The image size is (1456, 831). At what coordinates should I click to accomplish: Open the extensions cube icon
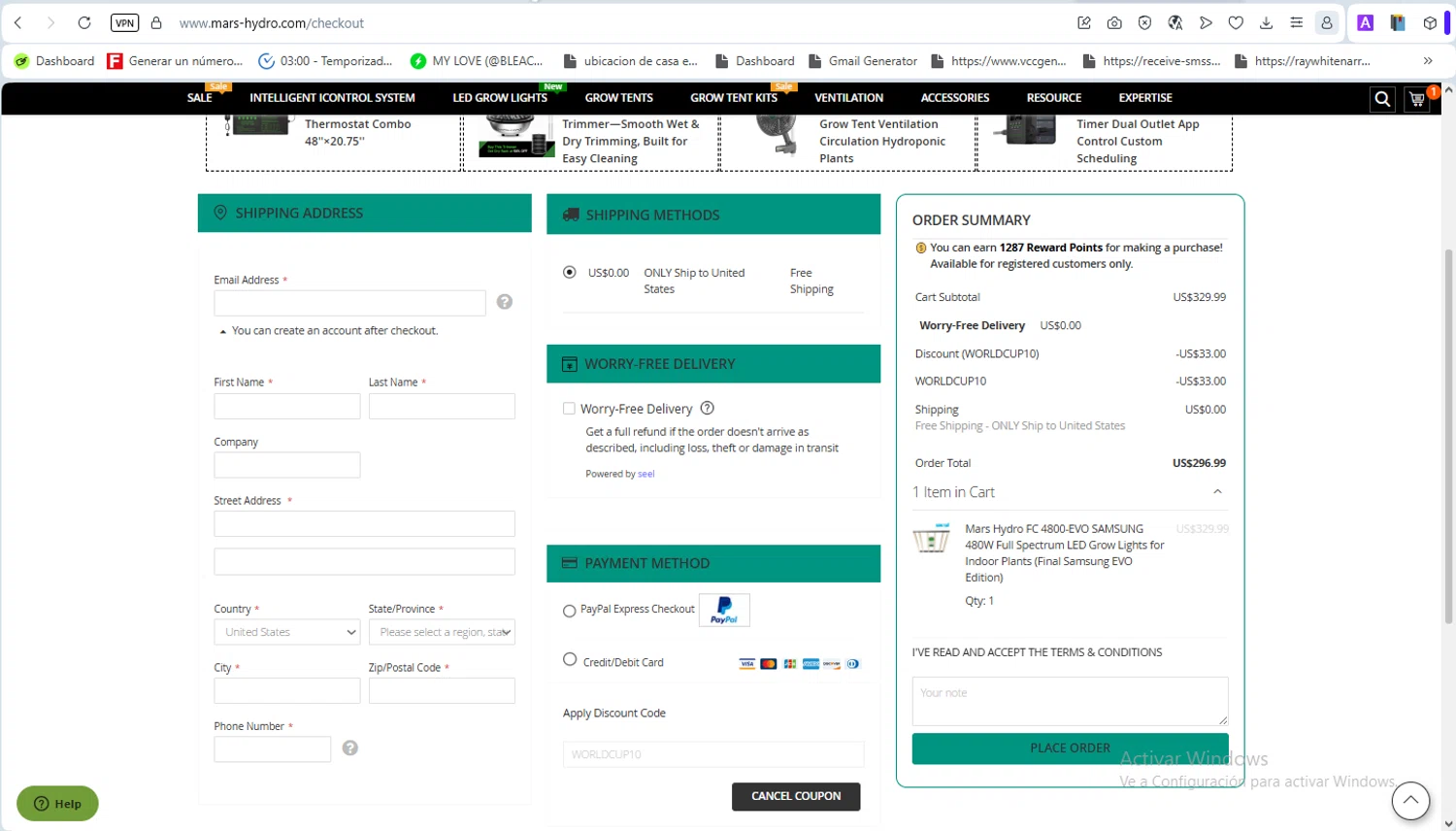pos(1430,22)
